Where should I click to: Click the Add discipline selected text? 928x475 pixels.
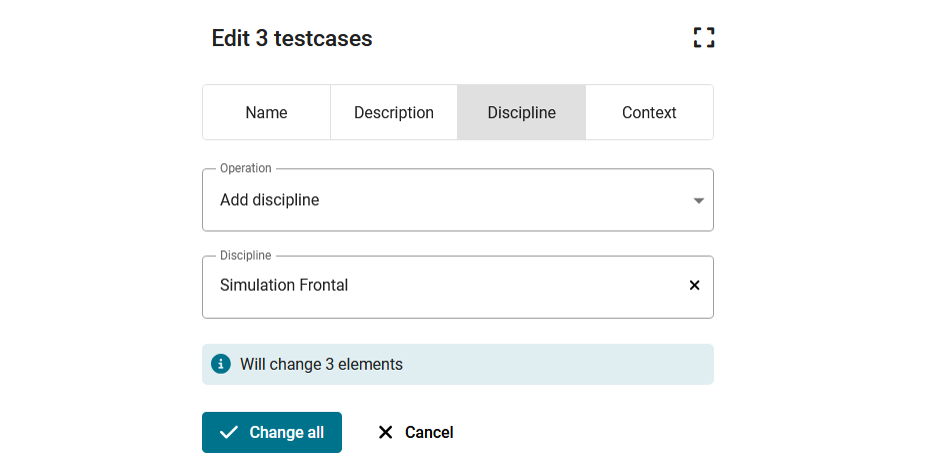point(270,200)
